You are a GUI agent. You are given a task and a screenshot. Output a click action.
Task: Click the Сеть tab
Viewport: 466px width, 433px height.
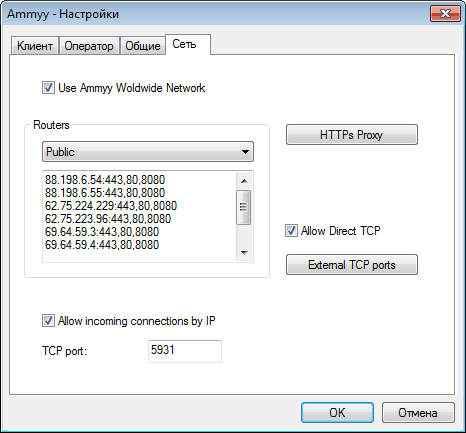188,44
